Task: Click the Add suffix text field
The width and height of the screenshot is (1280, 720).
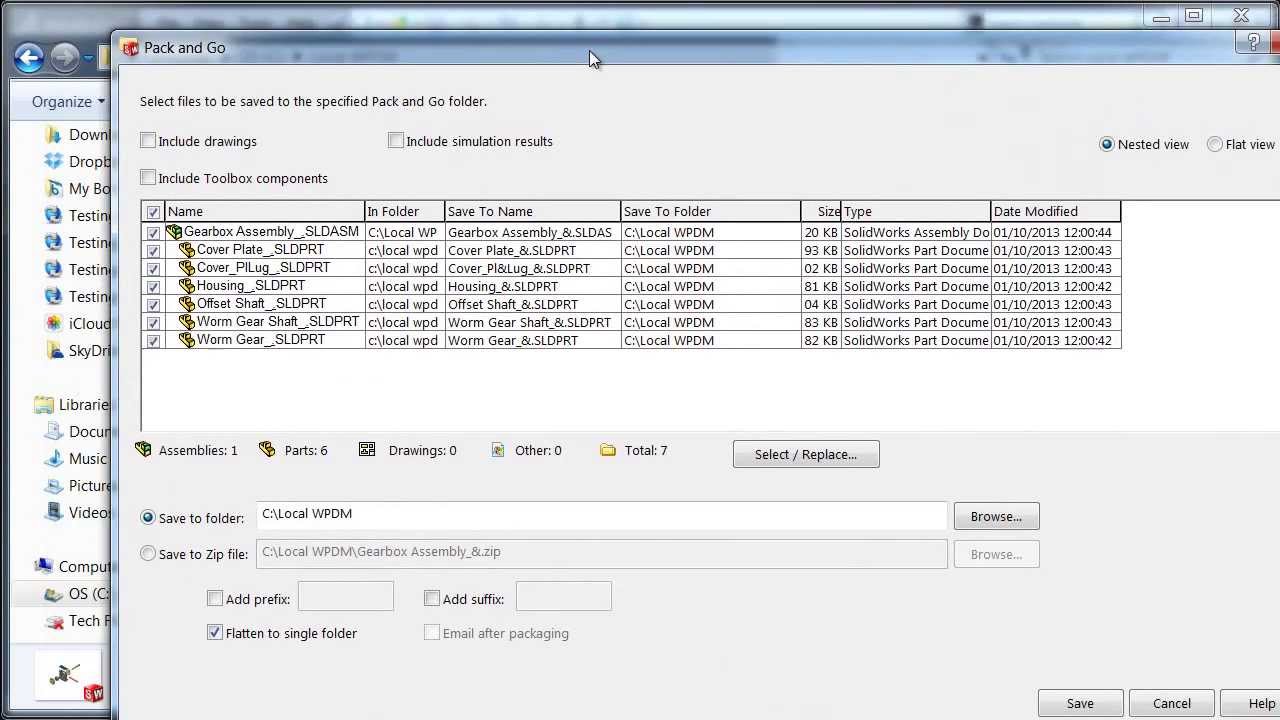Action: [x=564, y=597]
